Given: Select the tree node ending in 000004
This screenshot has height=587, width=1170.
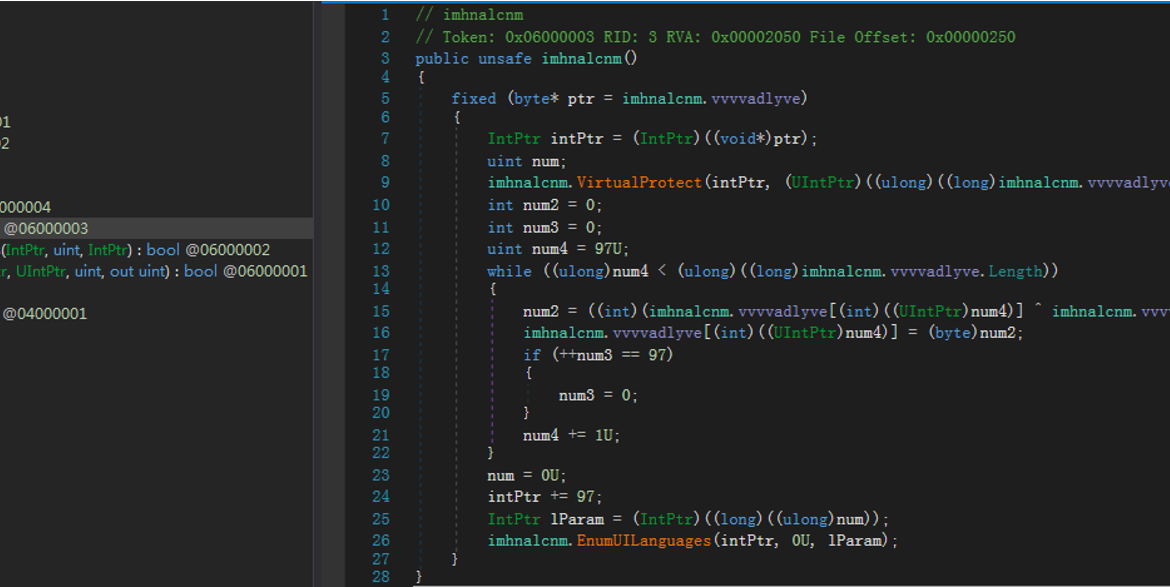Looking at the screenshot, I should (x=25, y=206).
